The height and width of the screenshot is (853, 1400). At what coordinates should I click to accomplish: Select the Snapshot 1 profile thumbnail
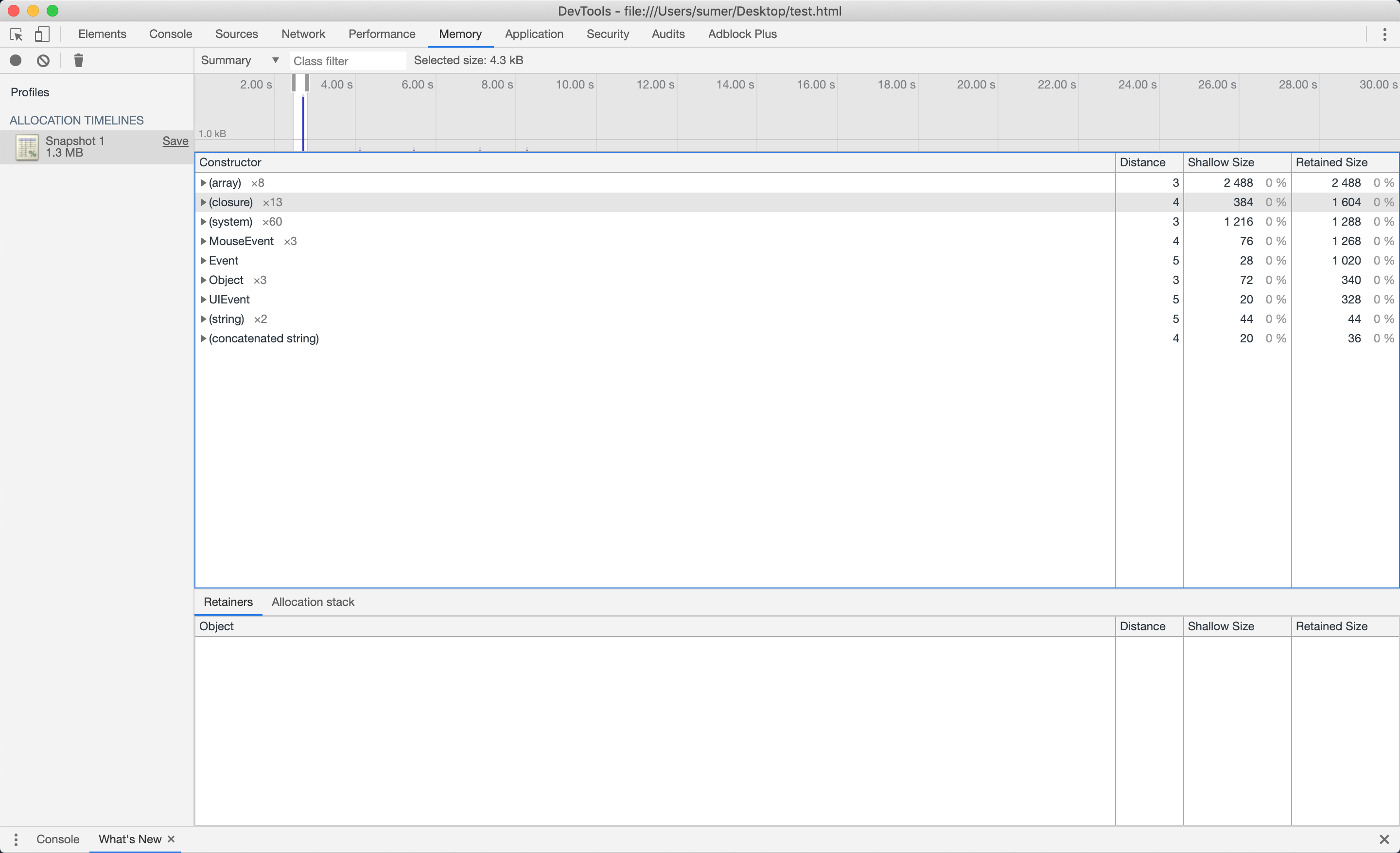[27, 147]
